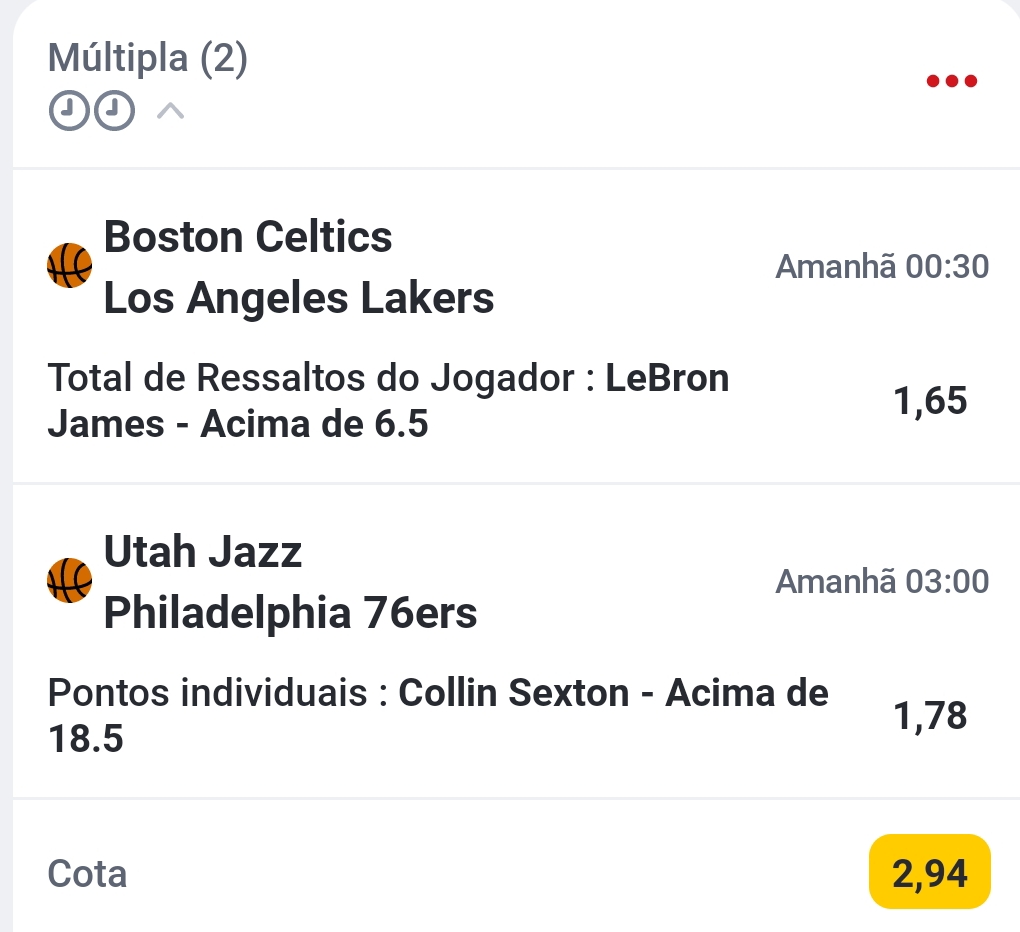Click the 1,78 odds value
Viewport: 1020px width, 932px height.
pyautogui.click(x=930, y=716)
